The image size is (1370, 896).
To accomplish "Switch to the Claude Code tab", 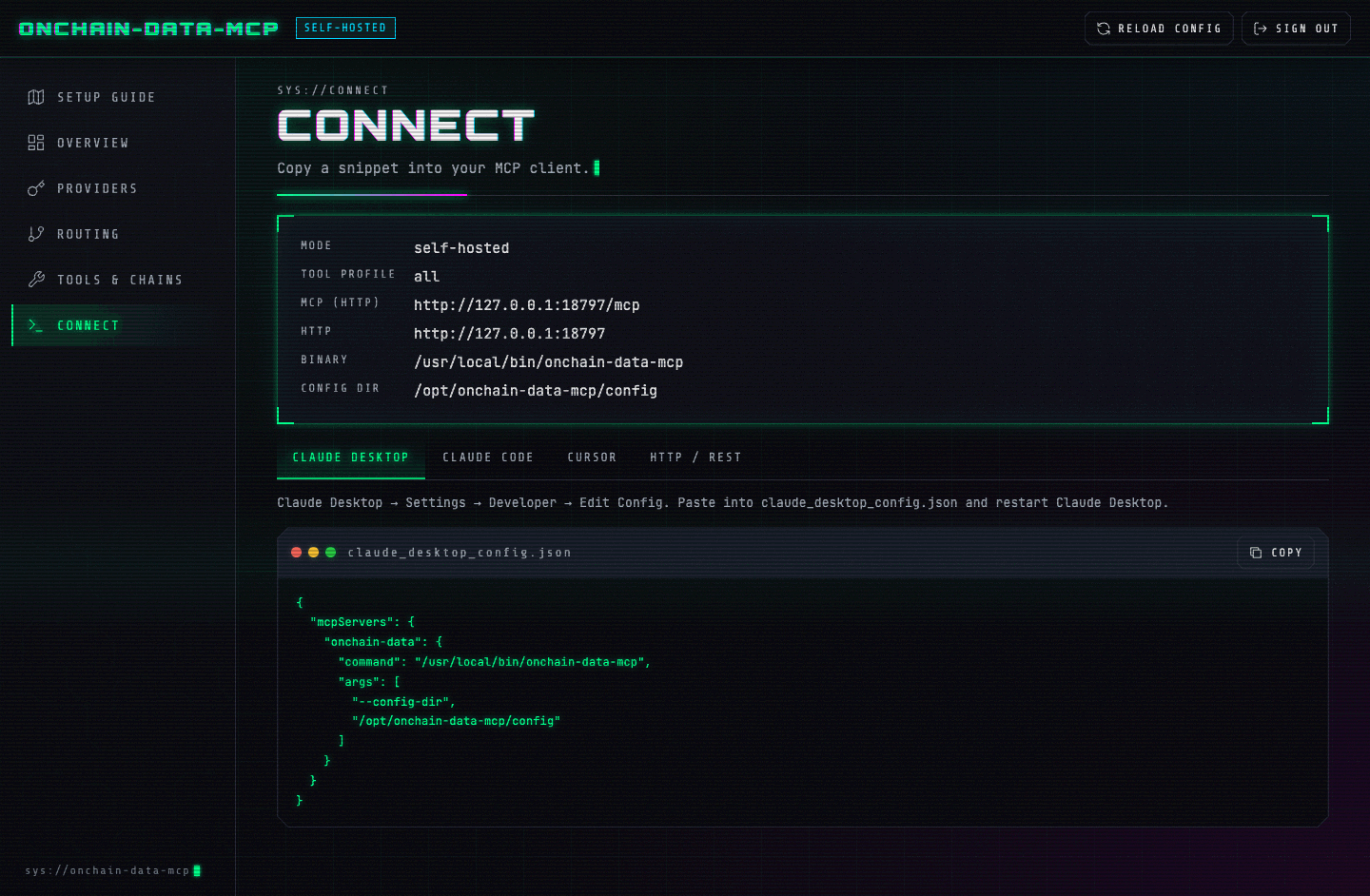I will [x=488, y=458].
